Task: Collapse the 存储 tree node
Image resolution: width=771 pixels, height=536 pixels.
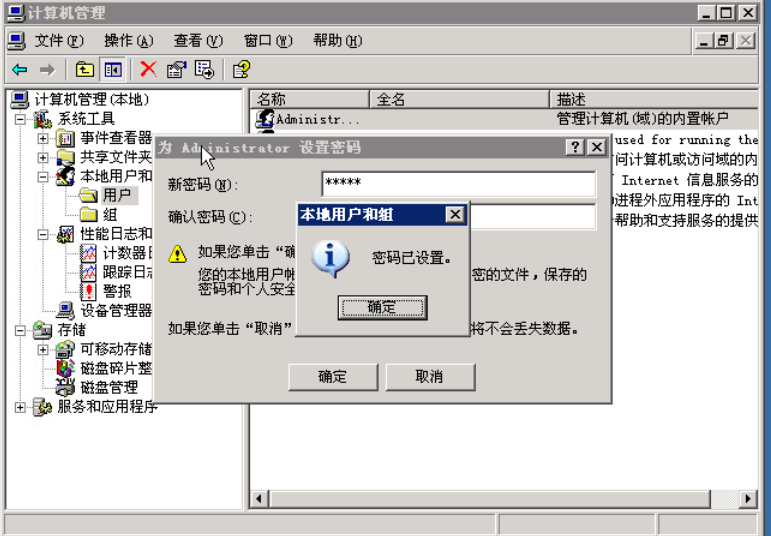Action: click(x=20, y=330)
